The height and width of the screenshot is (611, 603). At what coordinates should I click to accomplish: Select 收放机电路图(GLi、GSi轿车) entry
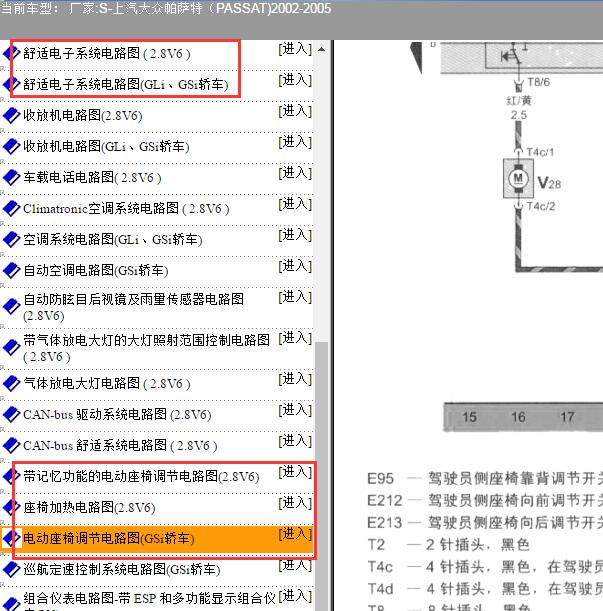(x=106, y=147)
